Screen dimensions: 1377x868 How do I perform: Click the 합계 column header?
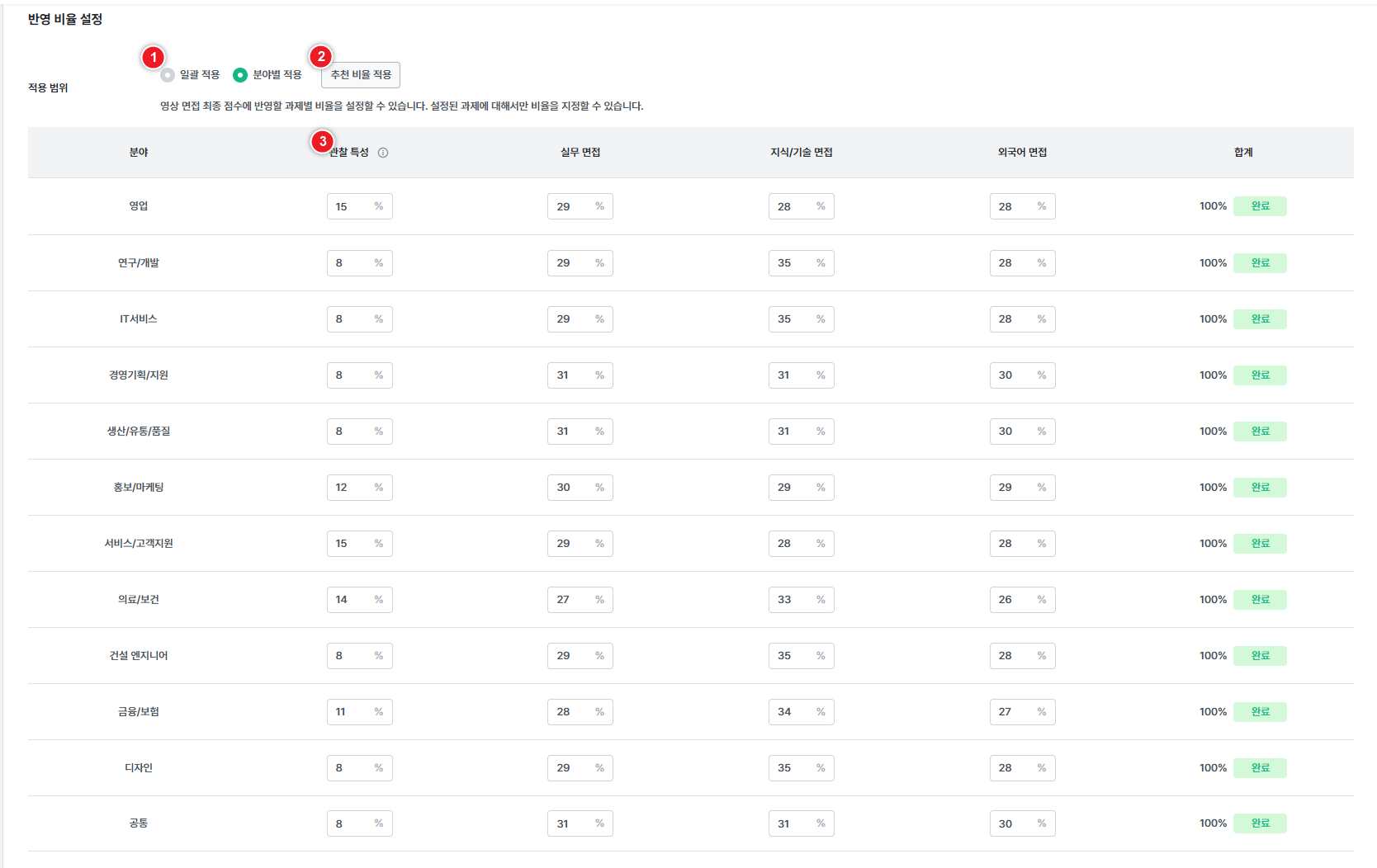[1242, 153]
